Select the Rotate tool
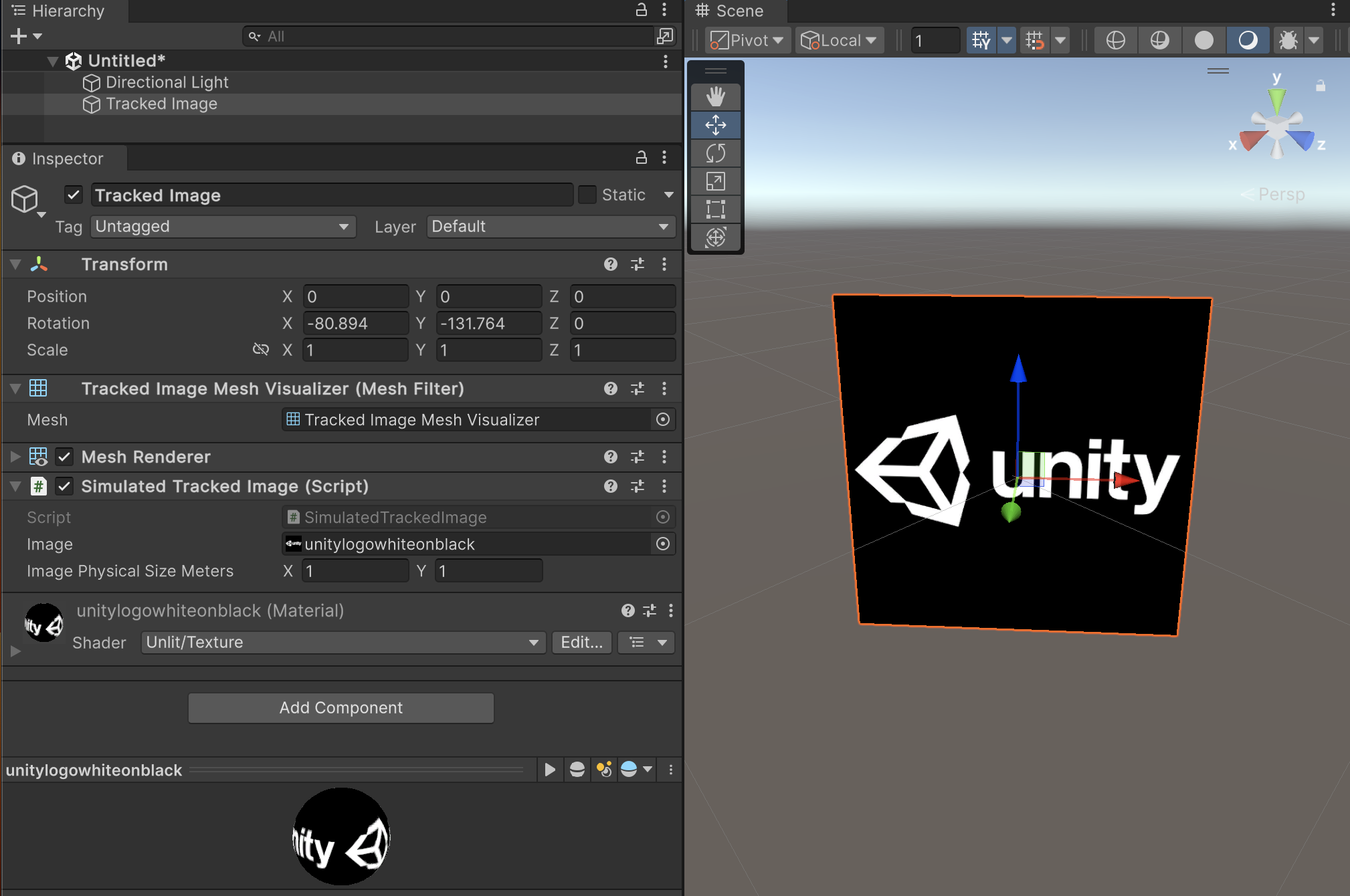1350x896 pixels. click(x=715, y=153)
